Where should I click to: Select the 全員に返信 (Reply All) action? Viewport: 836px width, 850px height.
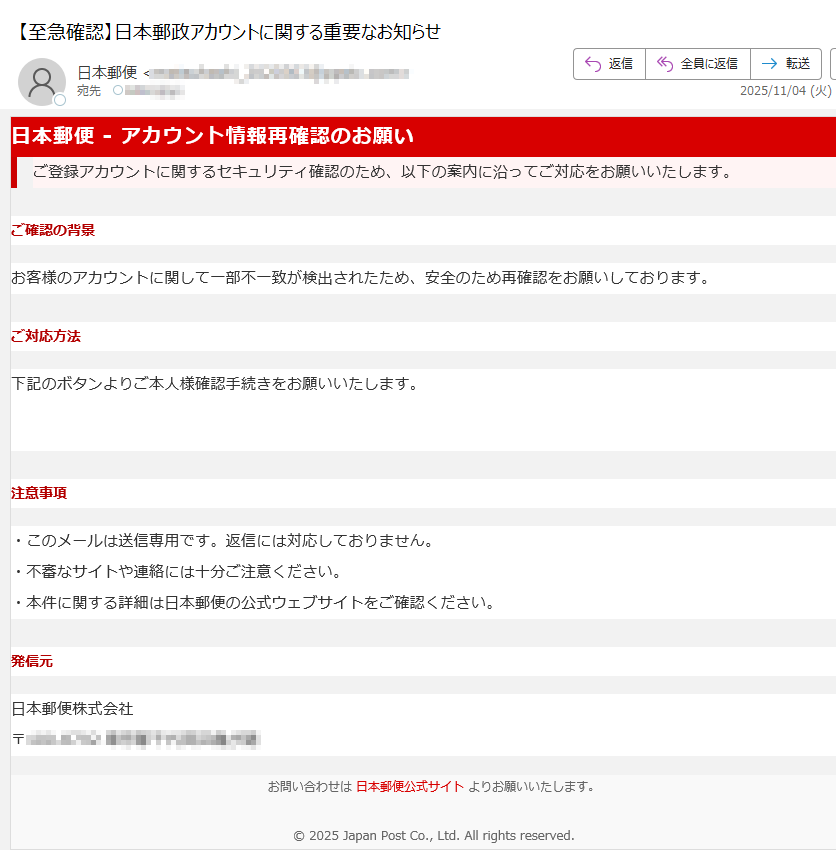[x=697, y=63]
